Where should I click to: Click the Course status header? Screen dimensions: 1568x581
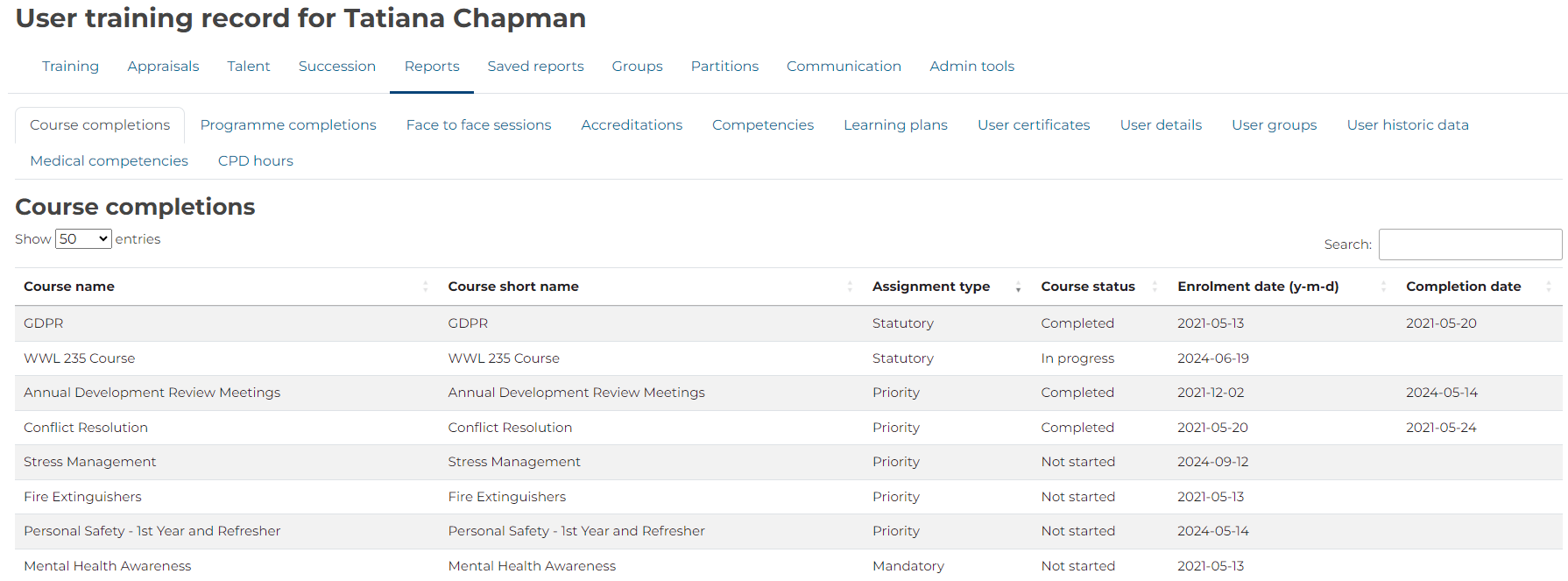tap(1088, 287)
